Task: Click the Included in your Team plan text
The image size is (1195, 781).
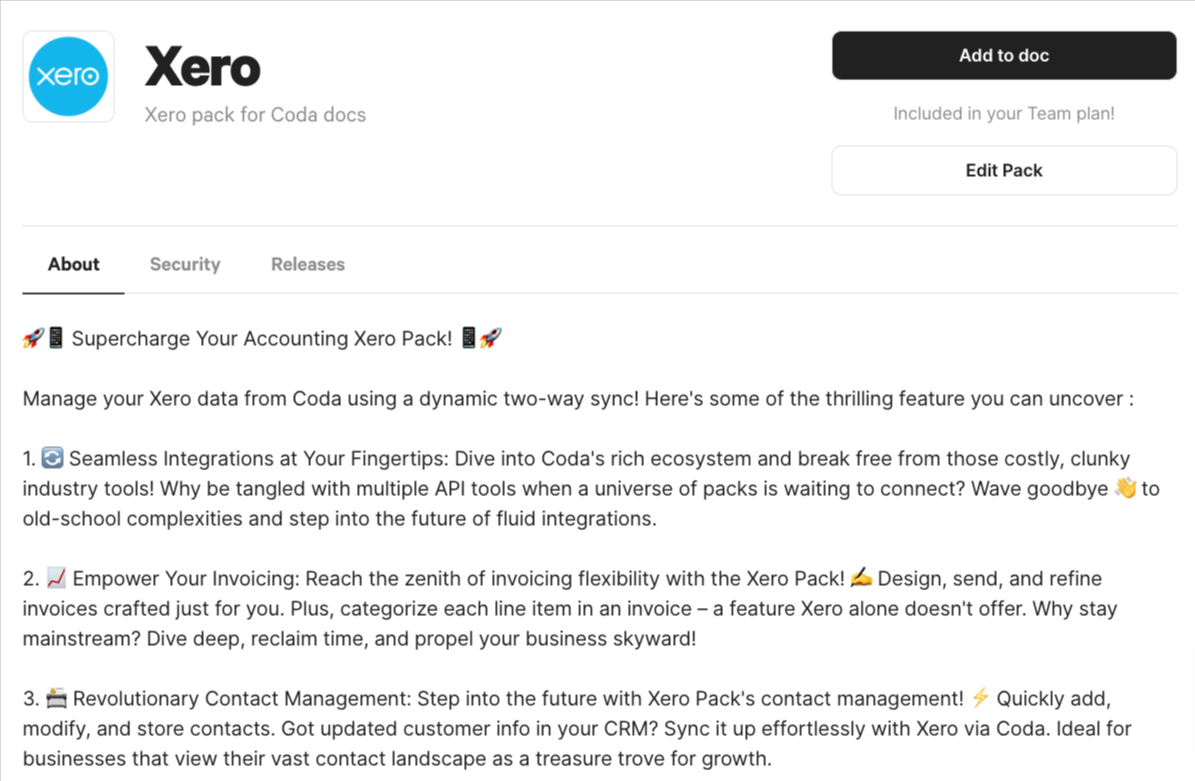Action: tap(1003, 114)
